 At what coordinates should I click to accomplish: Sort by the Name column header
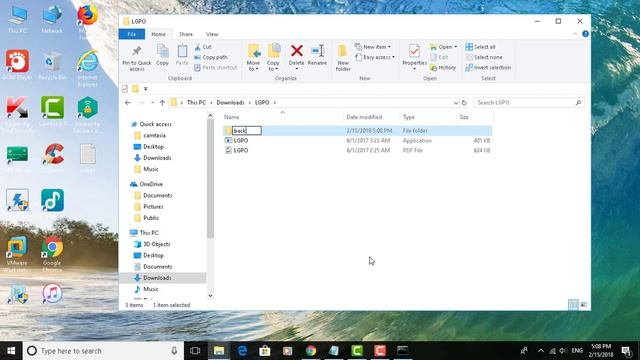pyautogui.click(x=282, y=117)
